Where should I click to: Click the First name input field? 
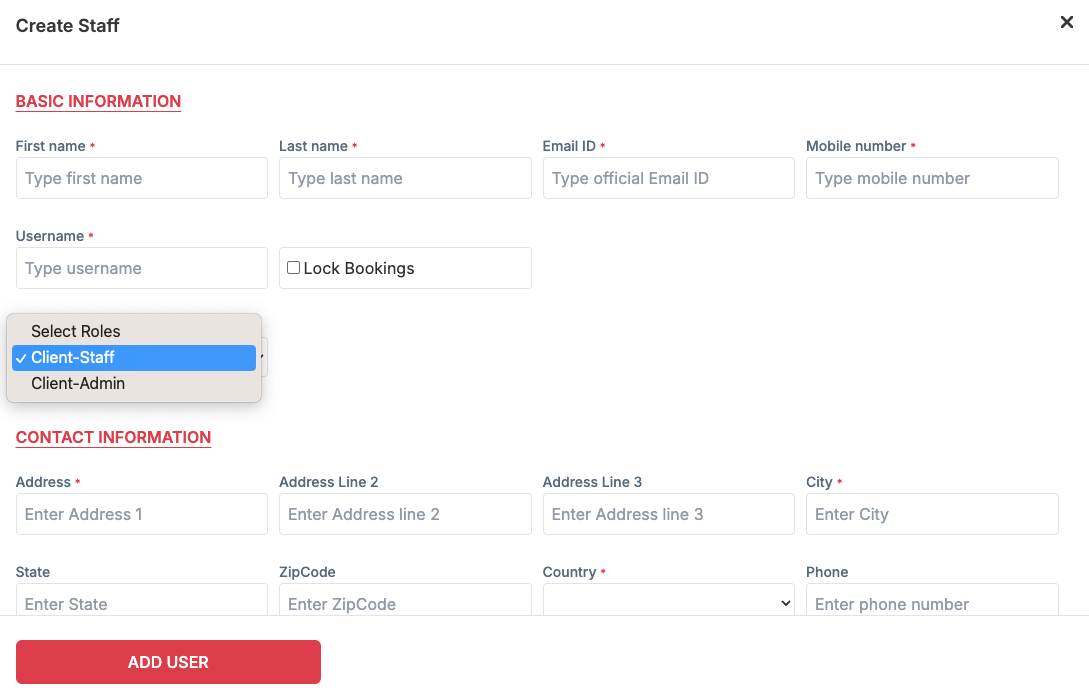(x=141, y=178)
